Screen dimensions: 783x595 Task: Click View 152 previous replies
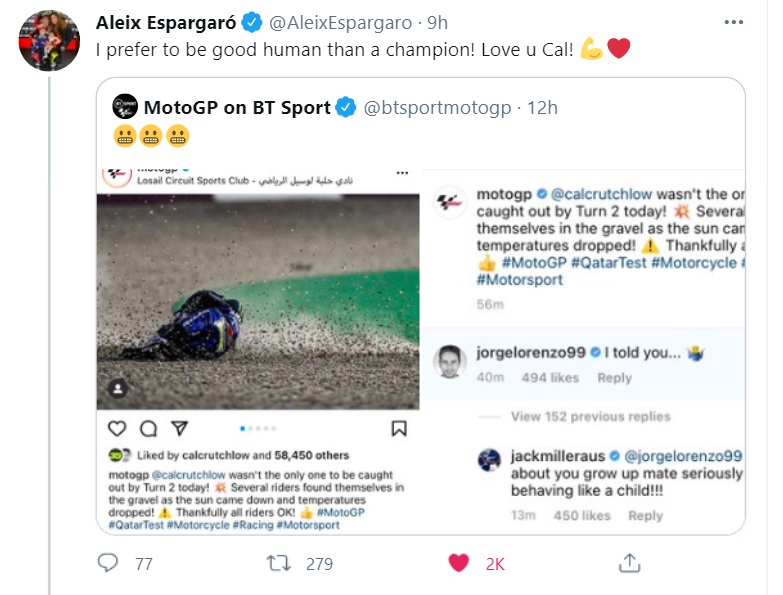click(x=590, y=416)
